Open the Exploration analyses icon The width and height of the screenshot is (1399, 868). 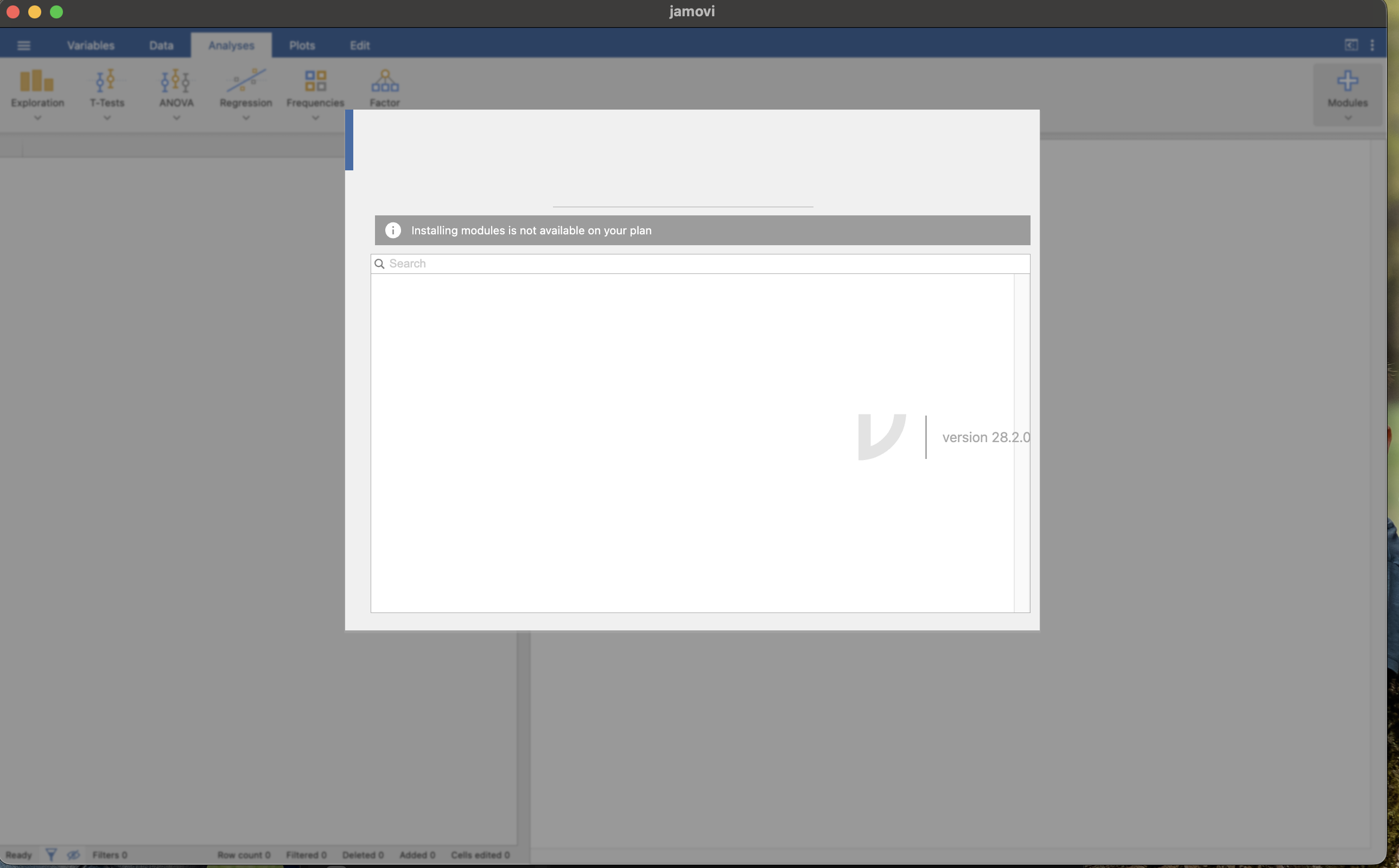(37, 81)
